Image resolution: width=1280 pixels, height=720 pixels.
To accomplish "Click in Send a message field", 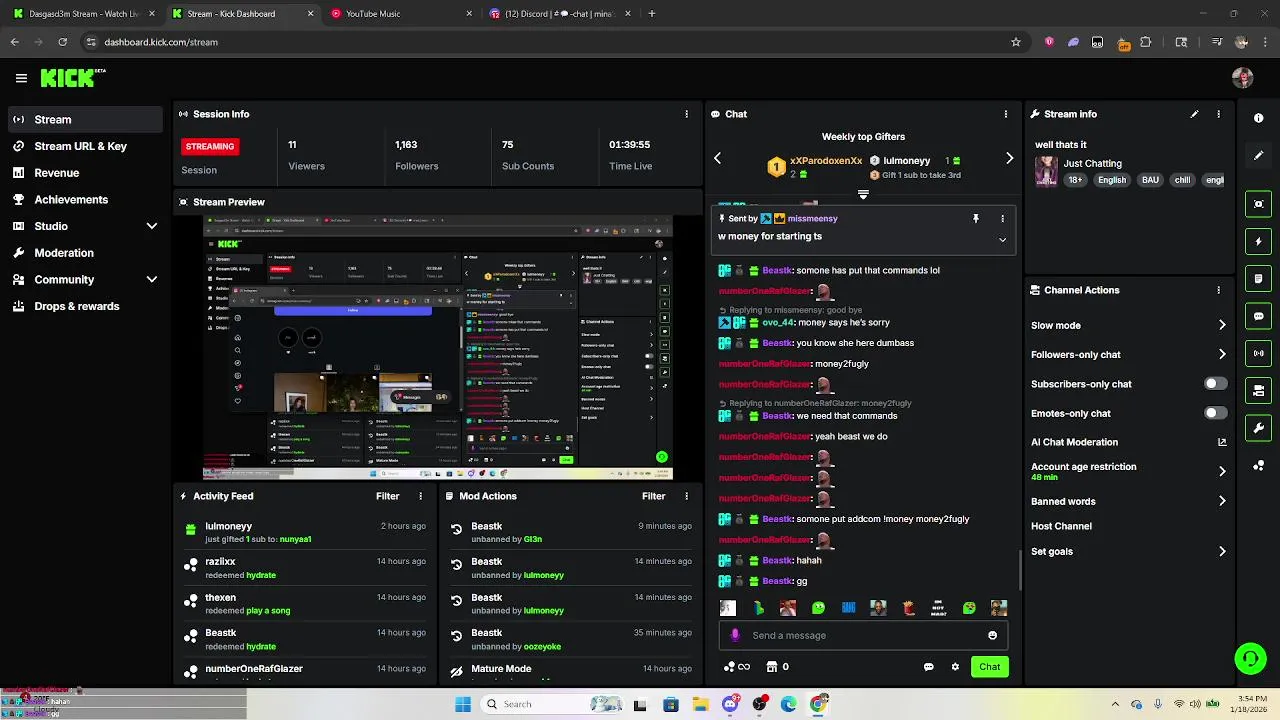I will [x=865, y=635].
